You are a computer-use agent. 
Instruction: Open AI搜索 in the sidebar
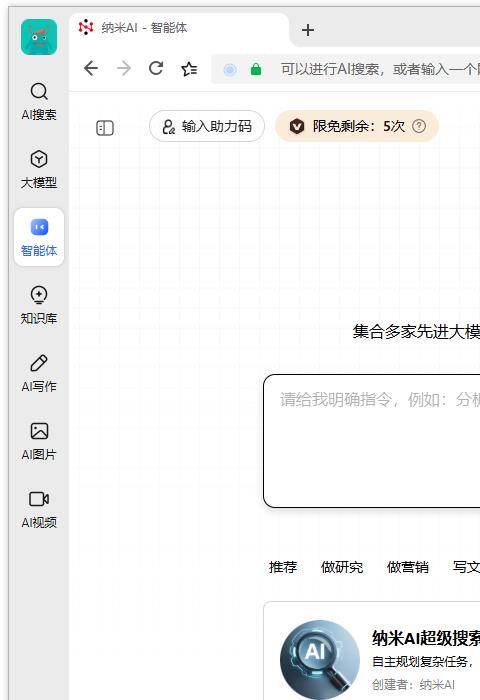click(39, 101)
